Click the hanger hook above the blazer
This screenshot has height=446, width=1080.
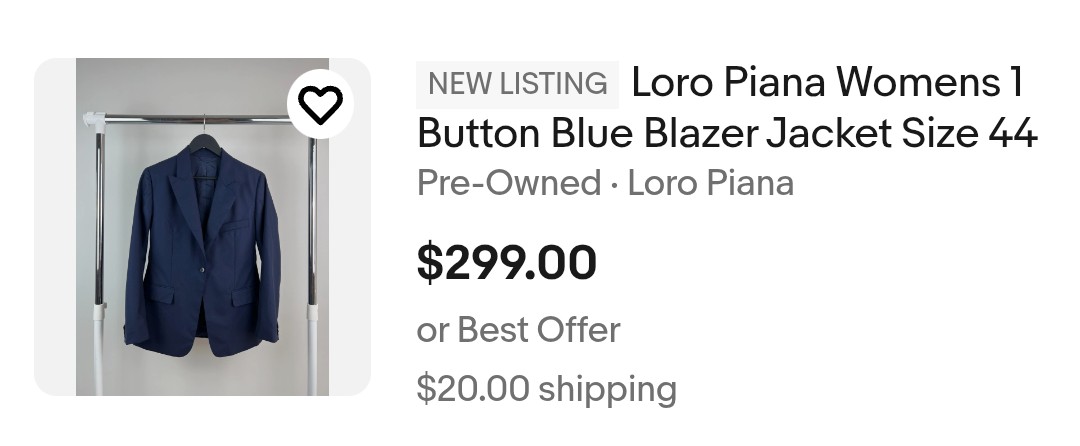[203, 124]
